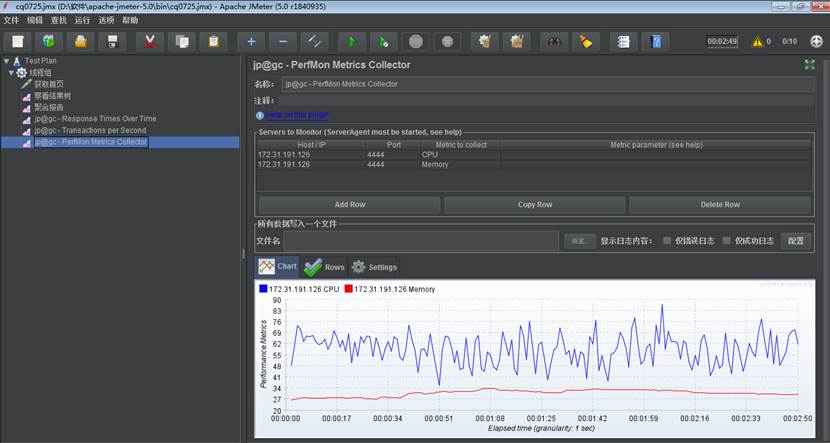
Task: Click the Clear all broom icon
Action: (588, 41)
